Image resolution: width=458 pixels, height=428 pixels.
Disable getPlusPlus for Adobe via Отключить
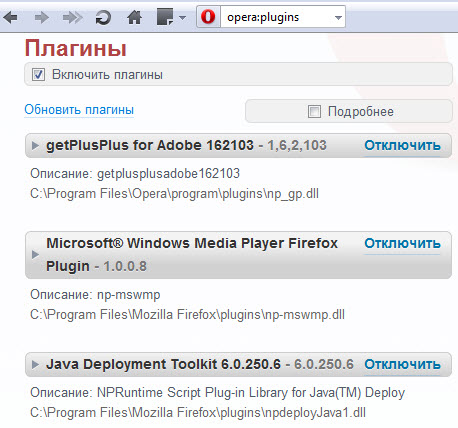(402, 145)
